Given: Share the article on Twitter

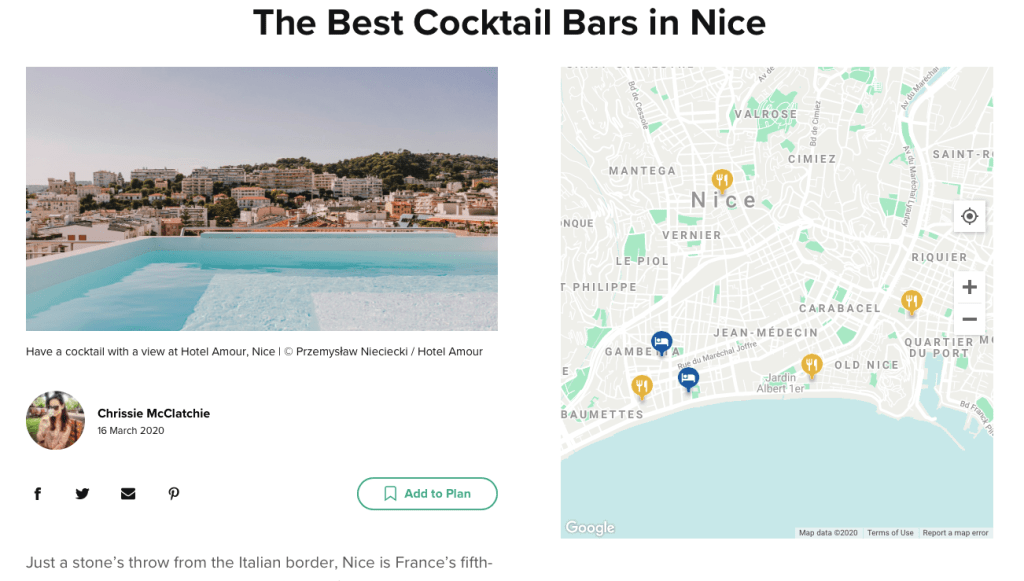Looking at the screenshot, I should pyautogui.click(x=82, y=493).
